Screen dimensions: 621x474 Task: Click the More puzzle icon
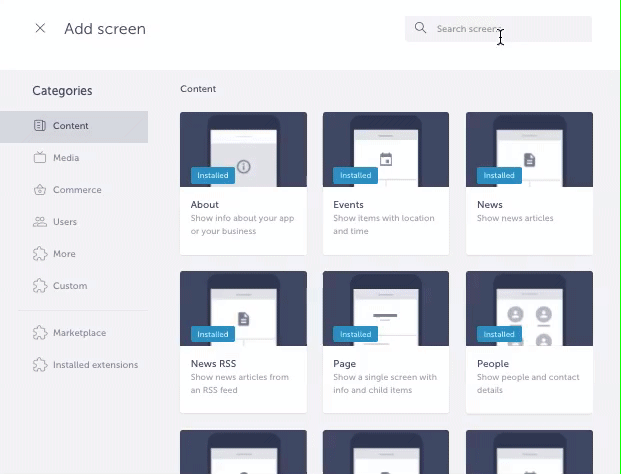(x=40, y=254)
